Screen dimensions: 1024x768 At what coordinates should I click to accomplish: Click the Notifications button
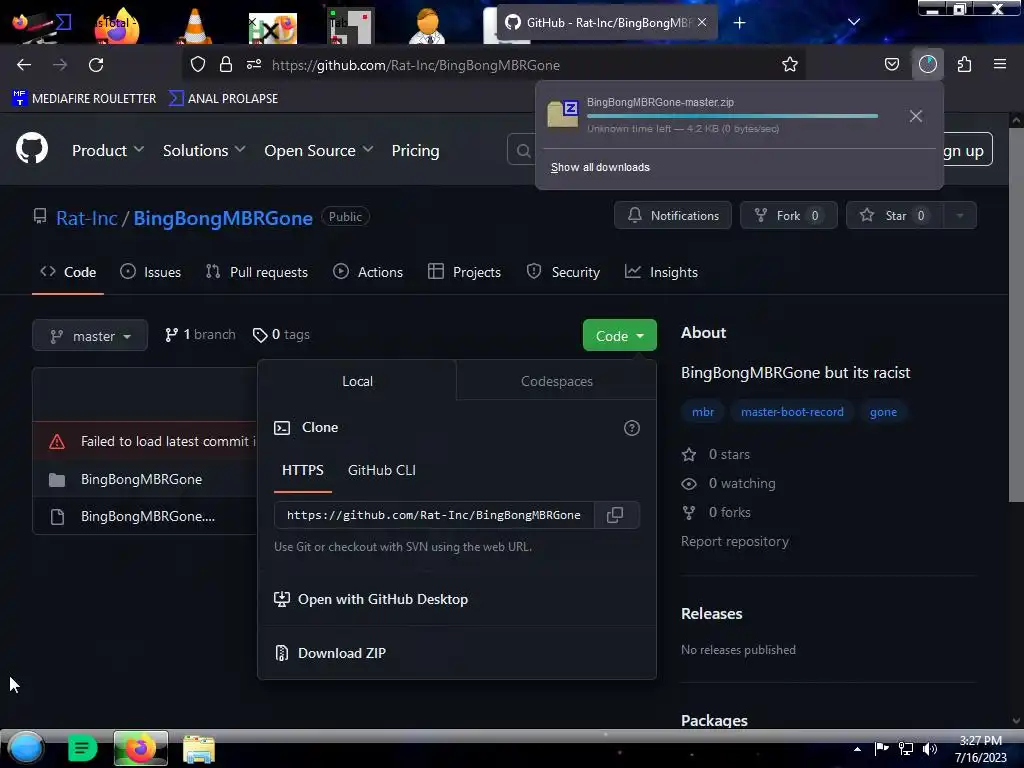point(673,216)
